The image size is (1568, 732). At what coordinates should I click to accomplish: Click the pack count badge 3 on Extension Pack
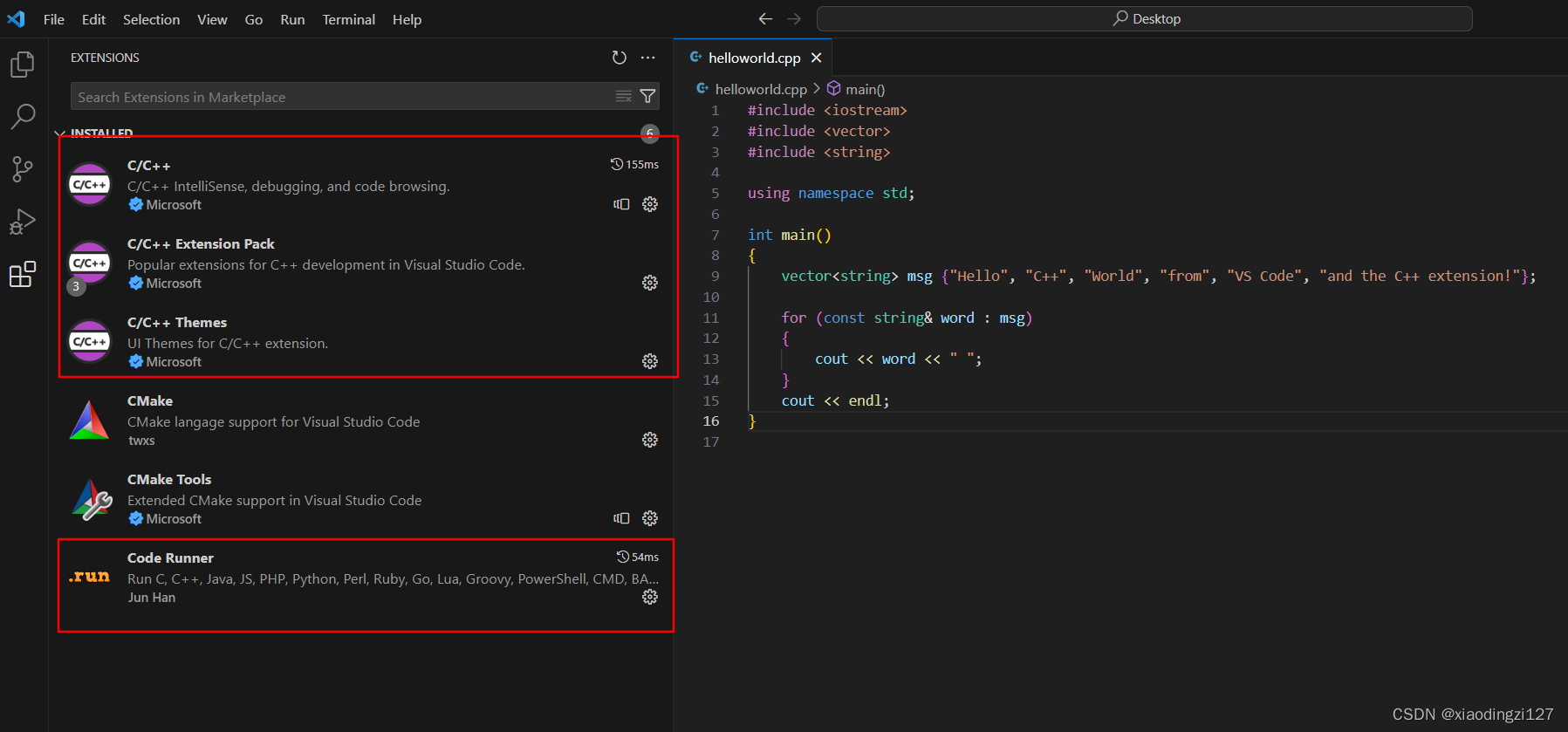77,286
